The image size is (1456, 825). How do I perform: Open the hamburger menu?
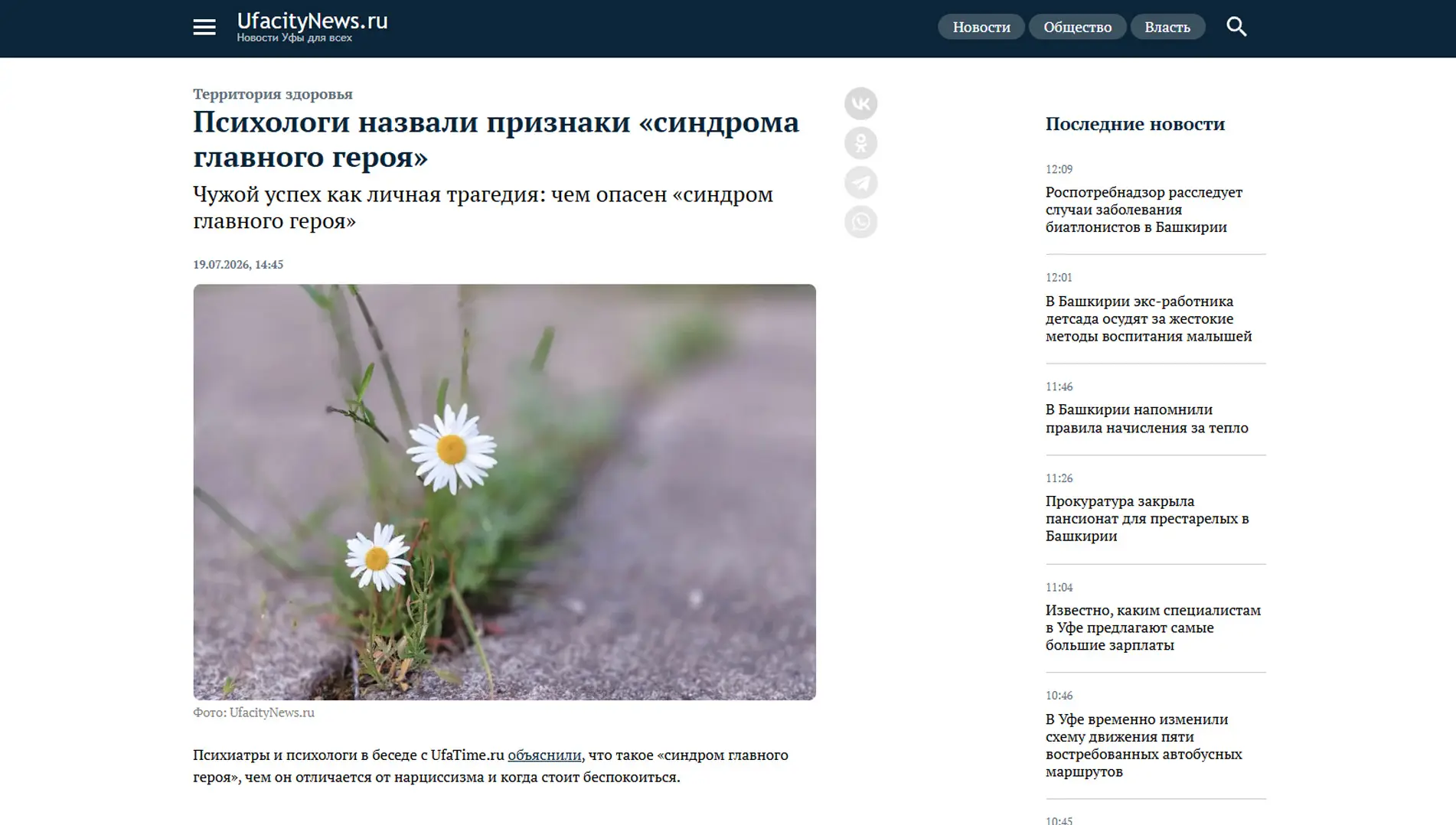[x=204, y=27]
